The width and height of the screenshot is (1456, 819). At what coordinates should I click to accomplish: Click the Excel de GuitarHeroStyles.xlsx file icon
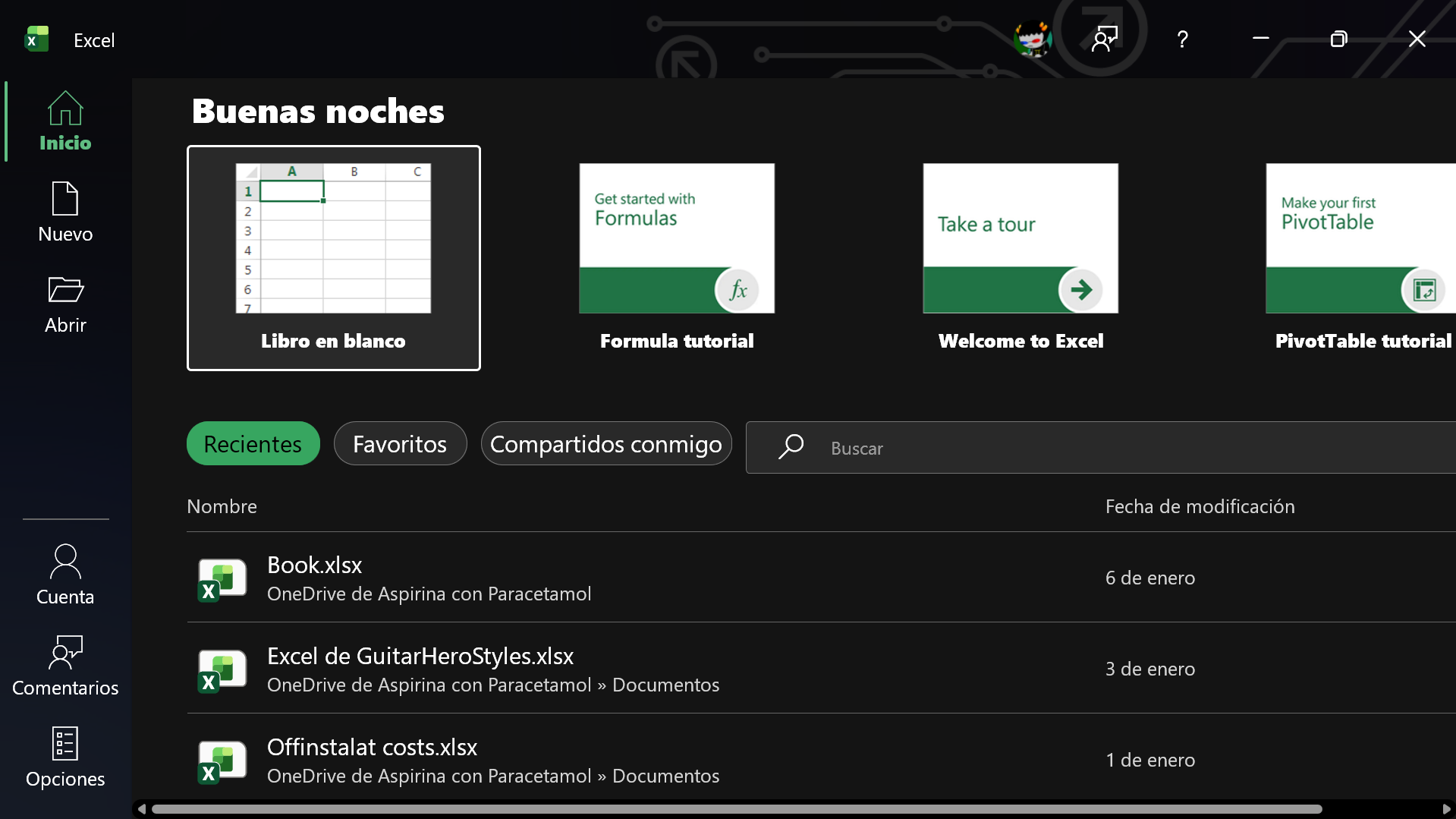coord(222,670)
